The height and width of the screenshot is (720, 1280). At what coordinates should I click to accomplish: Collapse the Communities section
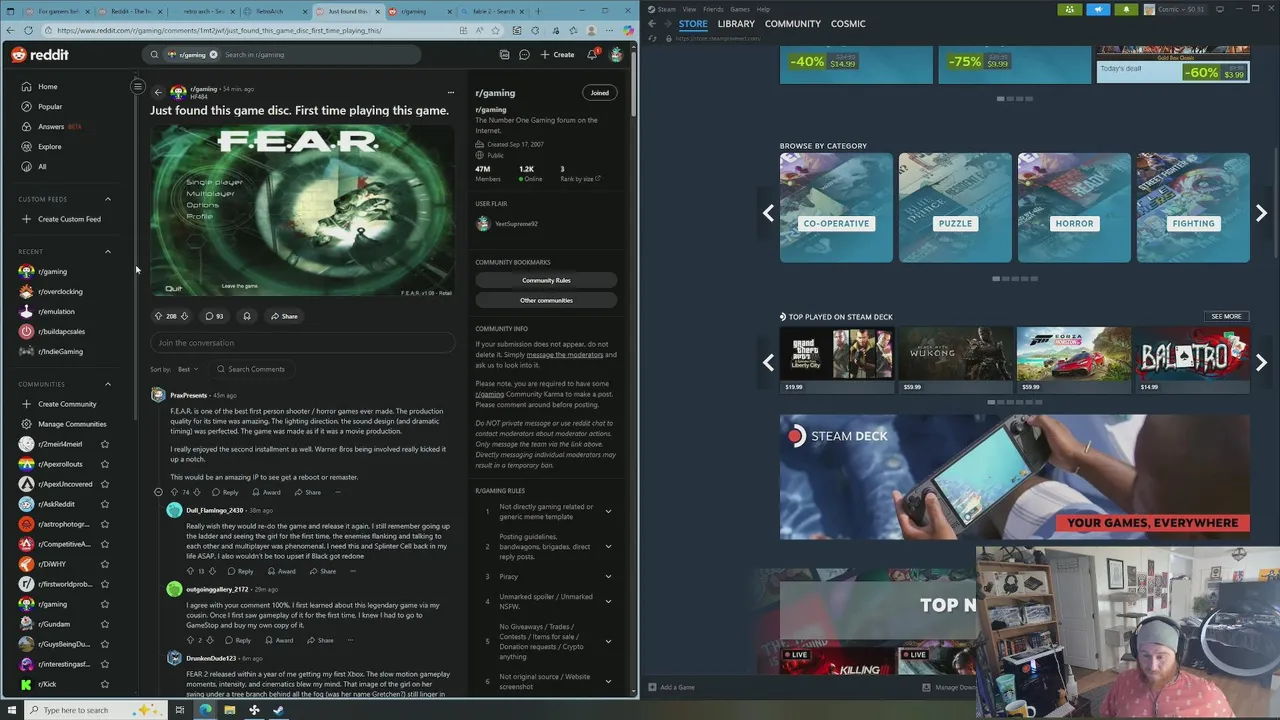tap(108, 384)
